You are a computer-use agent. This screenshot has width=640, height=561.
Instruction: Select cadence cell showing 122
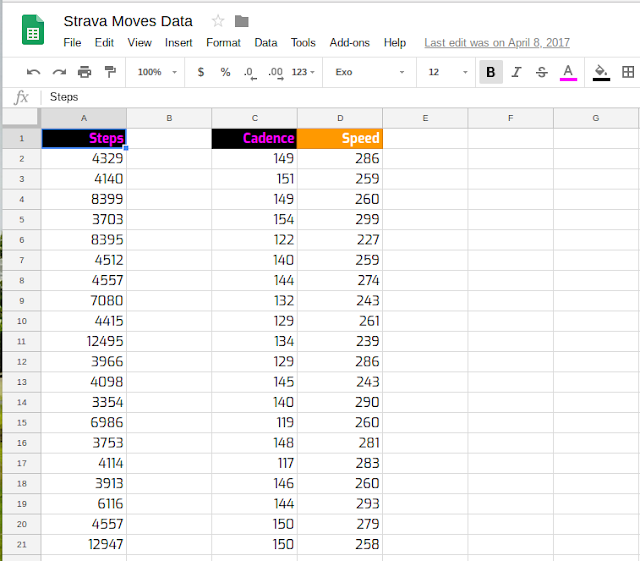pos(254,240)
